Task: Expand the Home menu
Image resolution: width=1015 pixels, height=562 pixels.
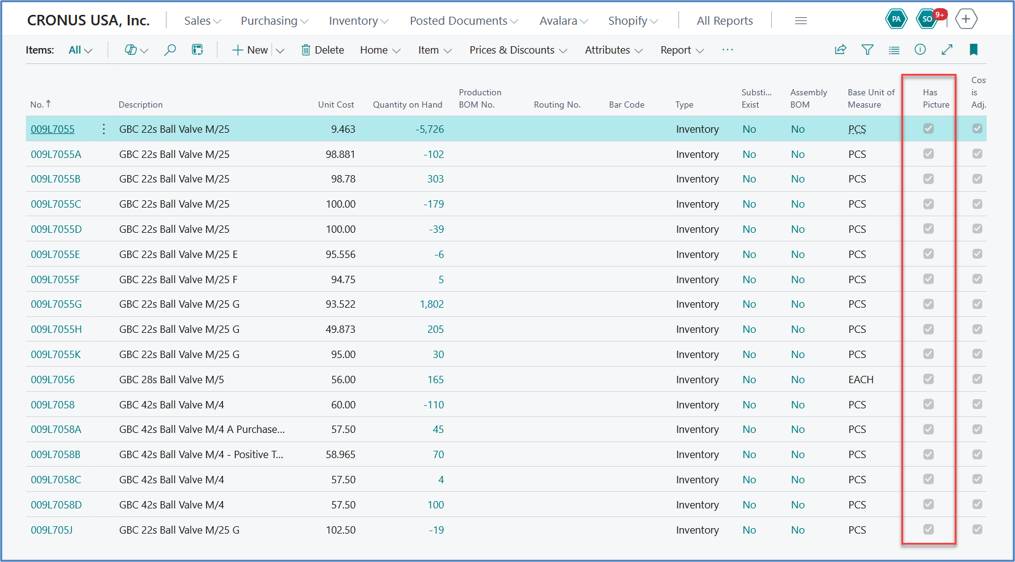Action: [380, 50]
